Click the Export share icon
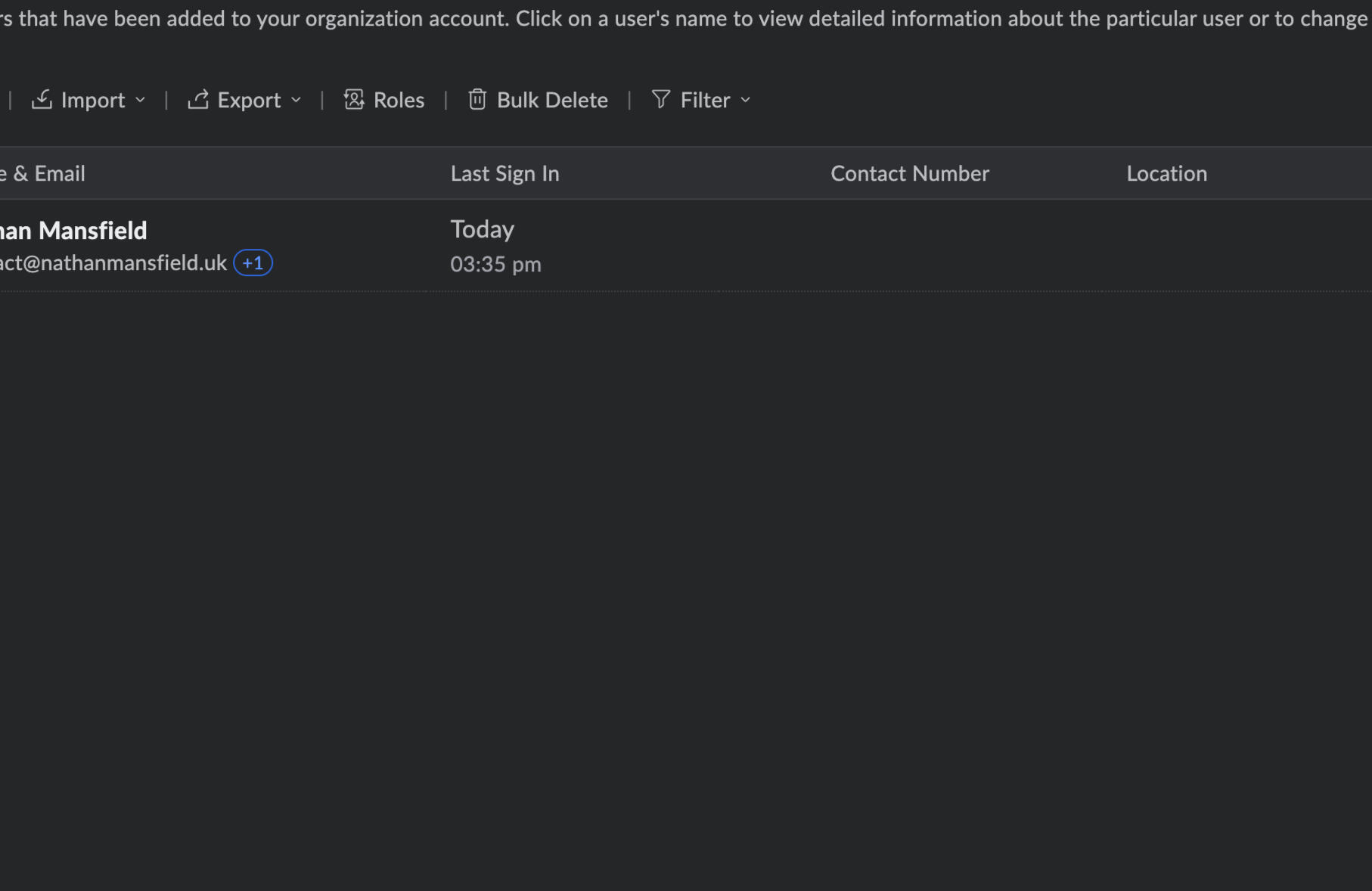The image size is (1372, 891). point(198,99)
